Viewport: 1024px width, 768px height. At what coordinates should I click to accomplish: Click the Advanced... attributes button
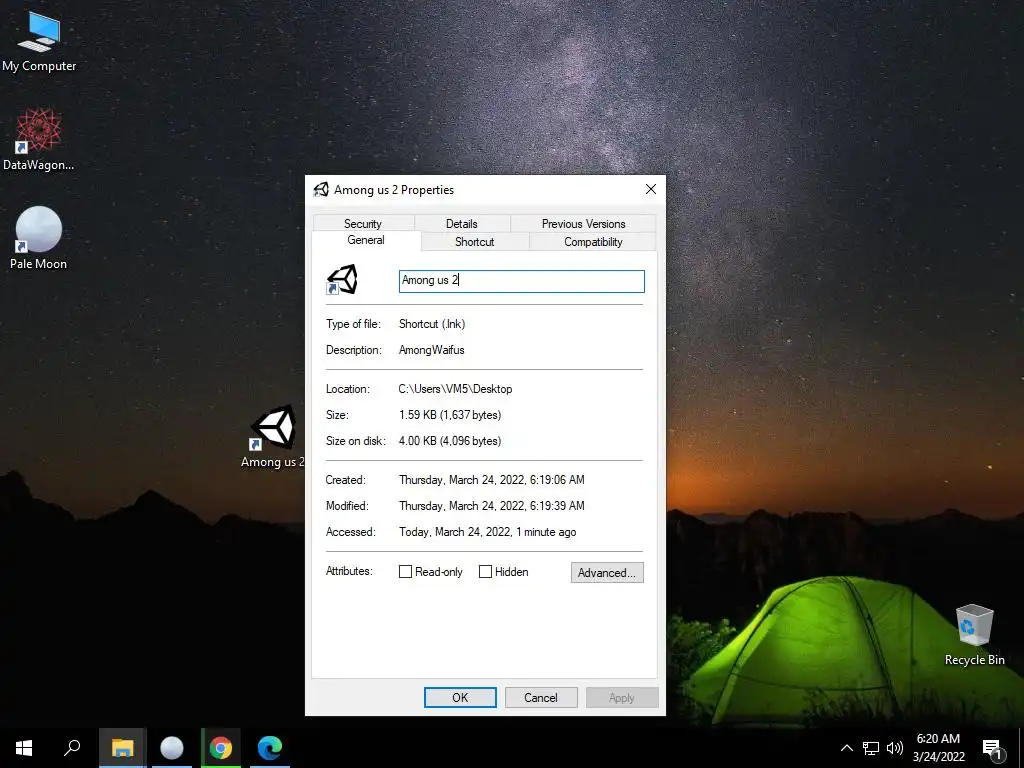click(607, 573)
